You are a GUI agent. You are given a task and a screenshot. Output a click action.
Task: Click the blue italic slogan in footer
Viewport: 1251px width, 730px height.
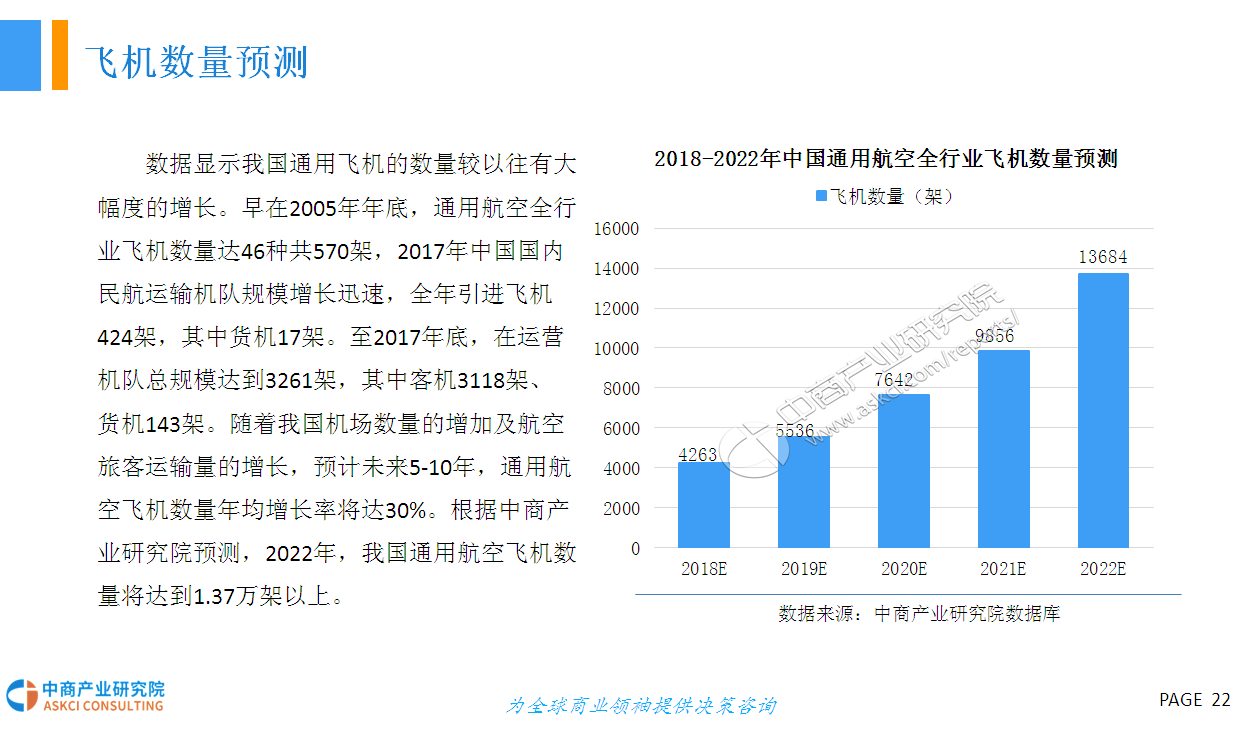640,706
